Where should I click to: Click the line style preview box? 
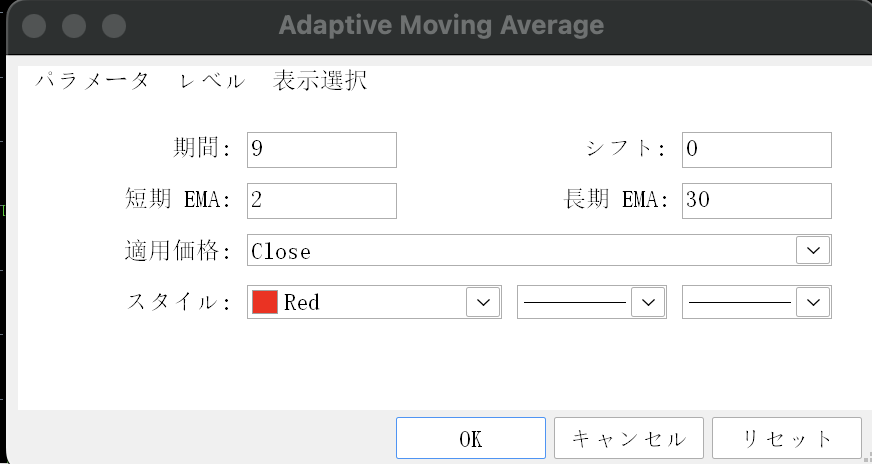(575, 302)
